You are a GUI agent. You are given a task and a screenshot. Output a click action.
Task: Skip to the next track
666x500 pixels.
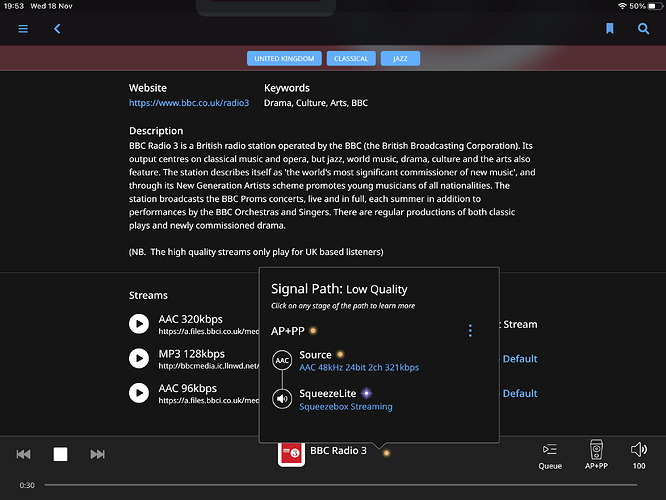97,454
